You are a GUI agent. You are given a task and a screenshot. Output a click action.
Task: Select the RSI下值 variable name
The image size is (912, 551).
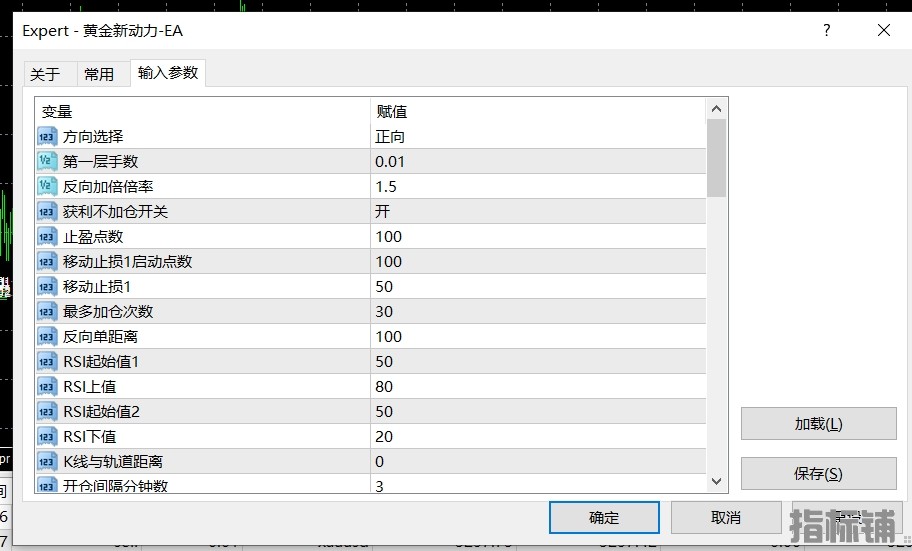[90, 437]
